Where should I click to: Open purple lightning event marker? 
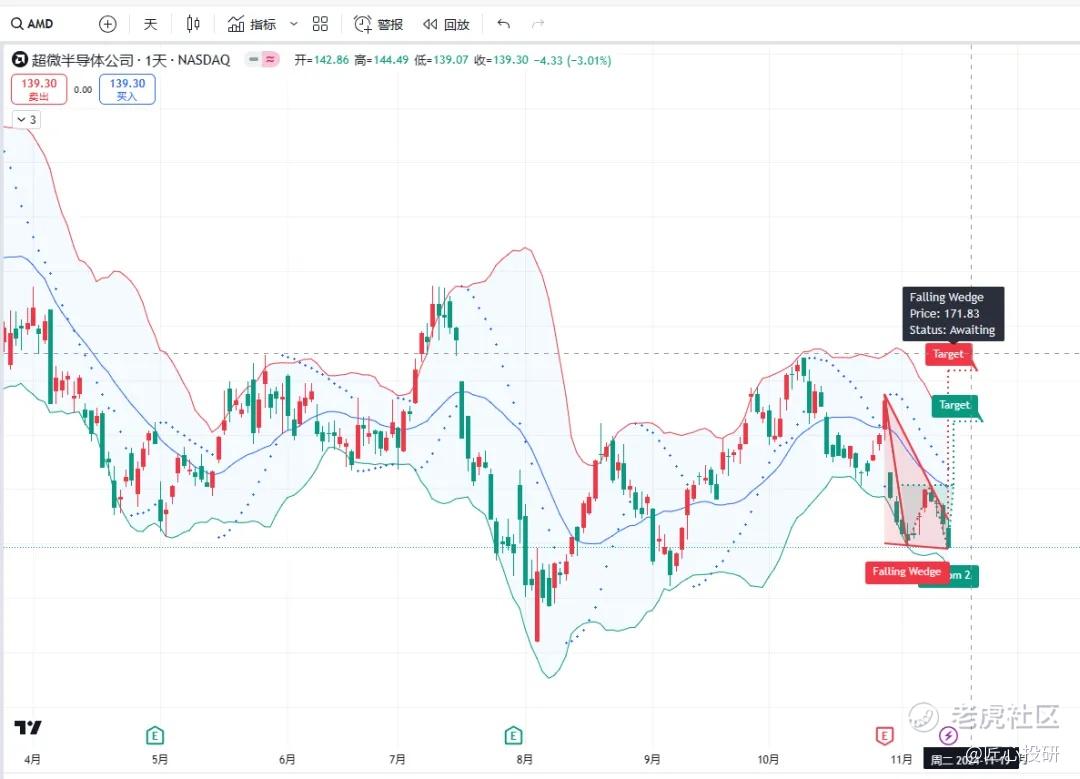tap(948, 736)
